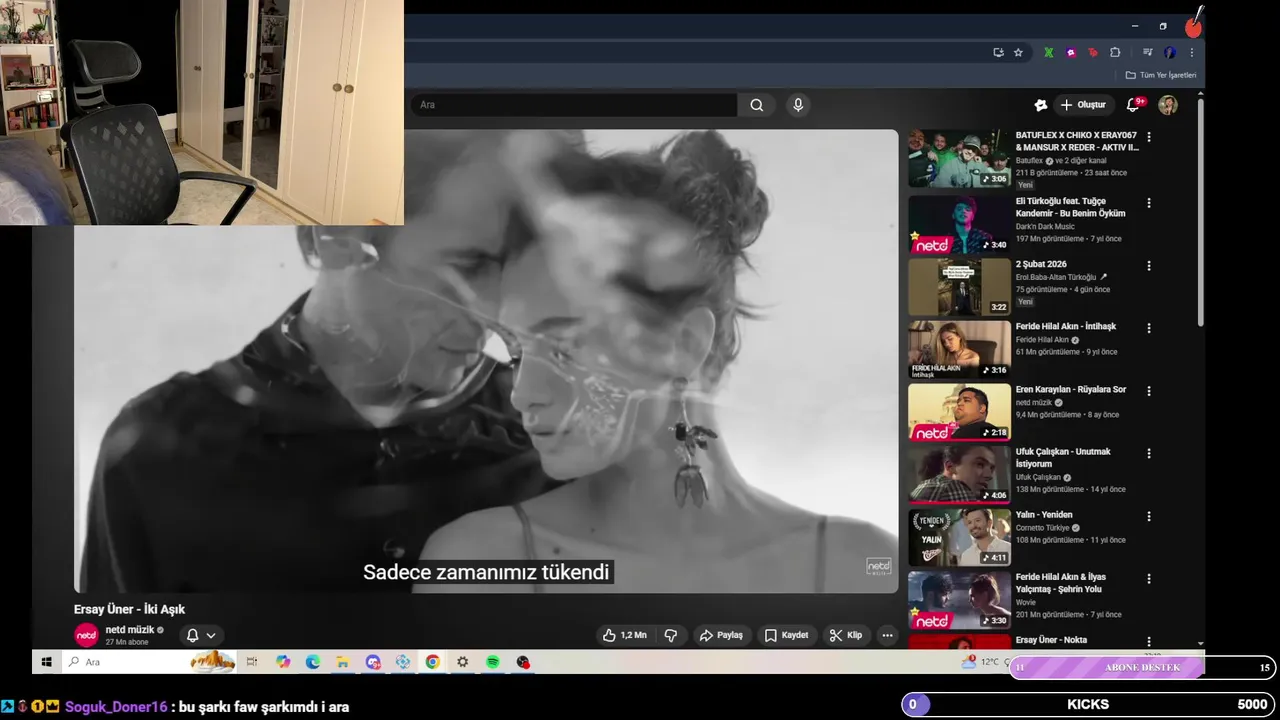
Task: Open the Extensions puzzle icon
Action: pos(1116,52)
